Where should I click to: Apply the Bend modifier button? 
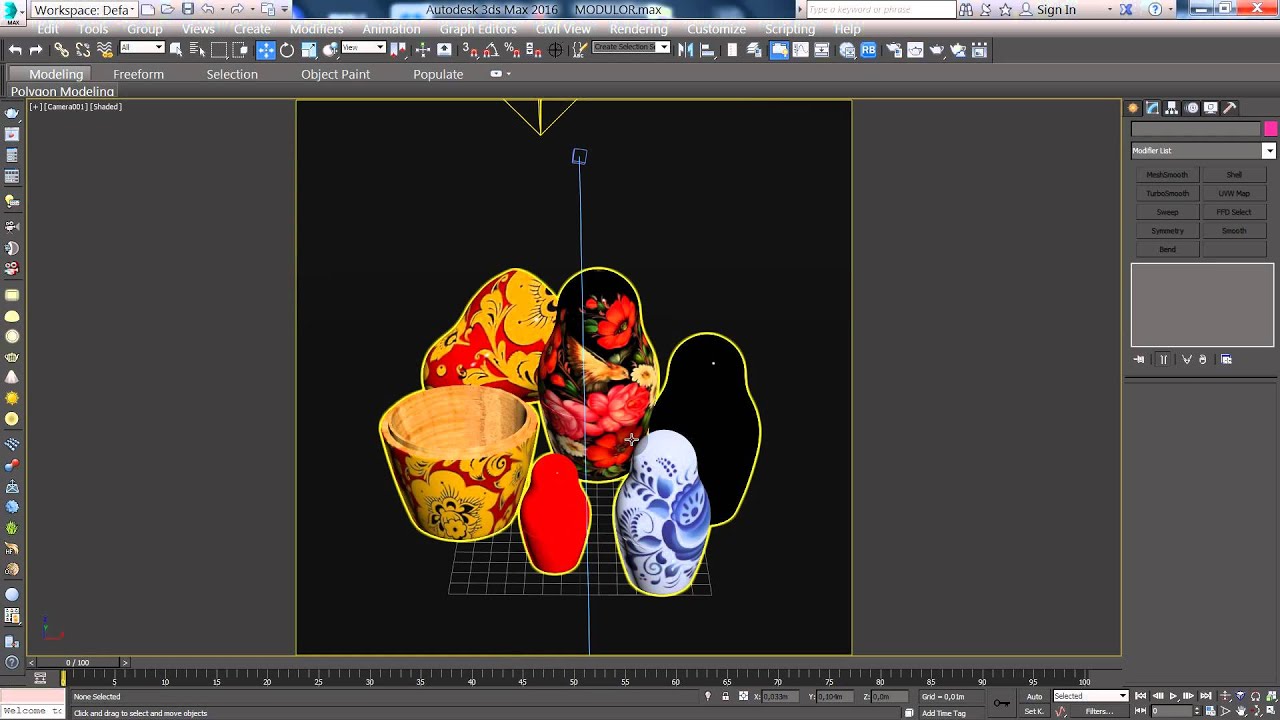[x=1167, y=250]
